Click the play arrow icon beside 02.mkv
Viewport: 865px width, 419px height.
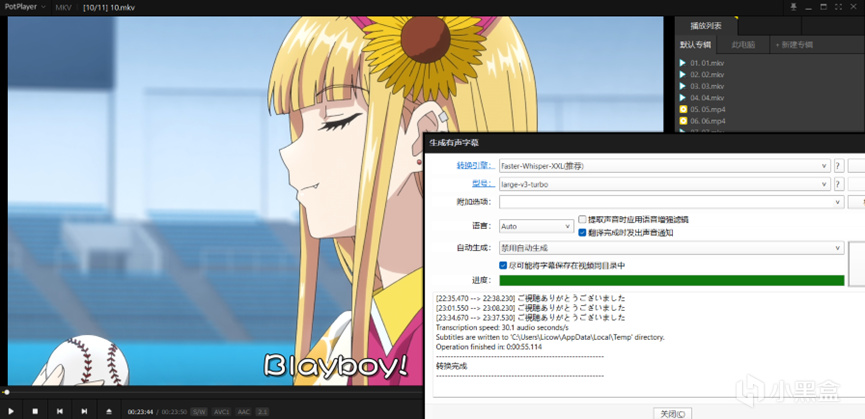tap(683, 74)
